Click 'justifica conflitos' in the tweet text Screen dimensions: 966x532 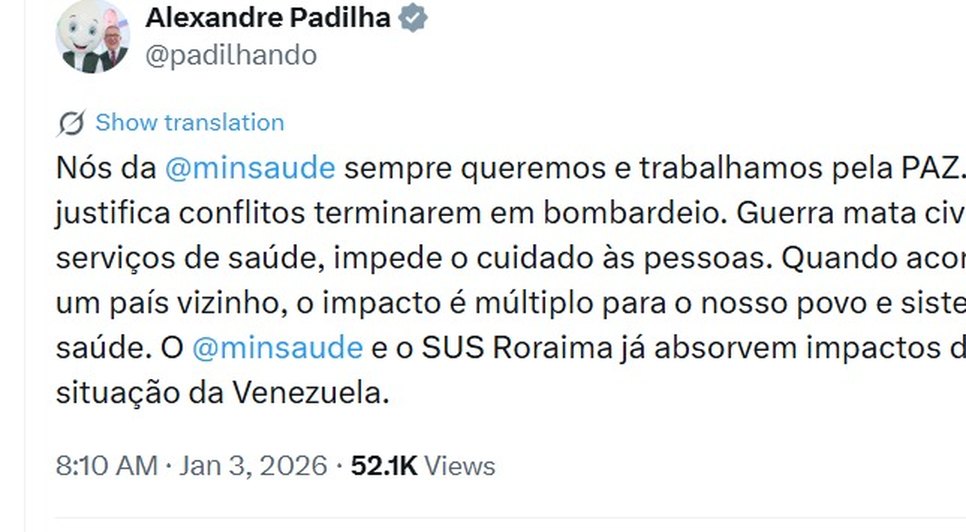coord(173,213)
